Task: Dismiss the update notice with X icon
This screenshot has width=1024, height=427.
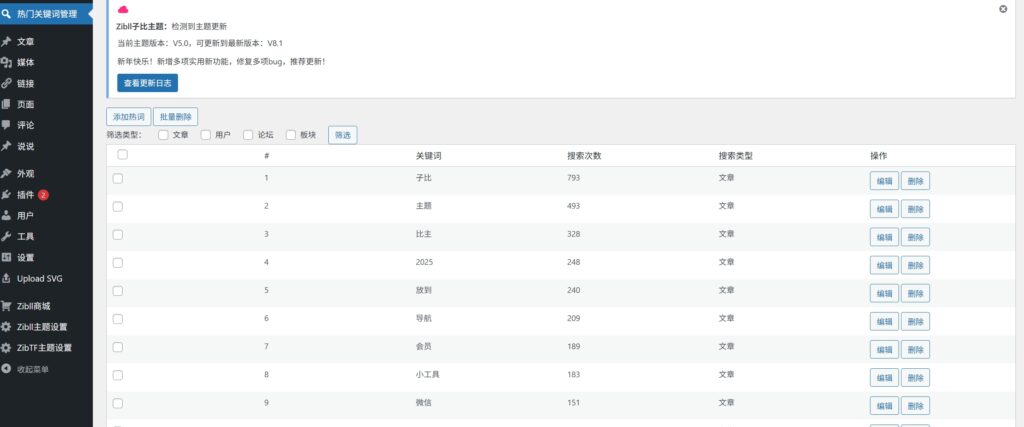Action: click(x=1003, y=8)
